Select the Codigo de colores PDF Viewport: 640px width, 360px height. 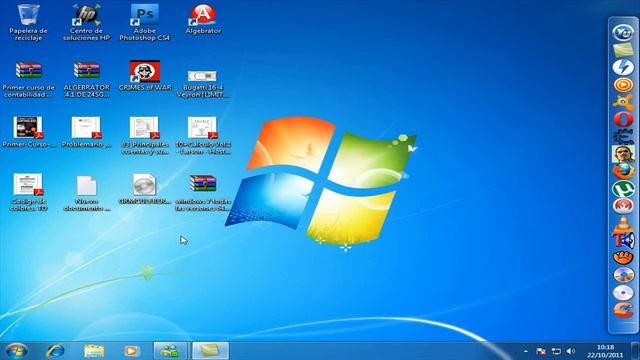tap(28, 193)
